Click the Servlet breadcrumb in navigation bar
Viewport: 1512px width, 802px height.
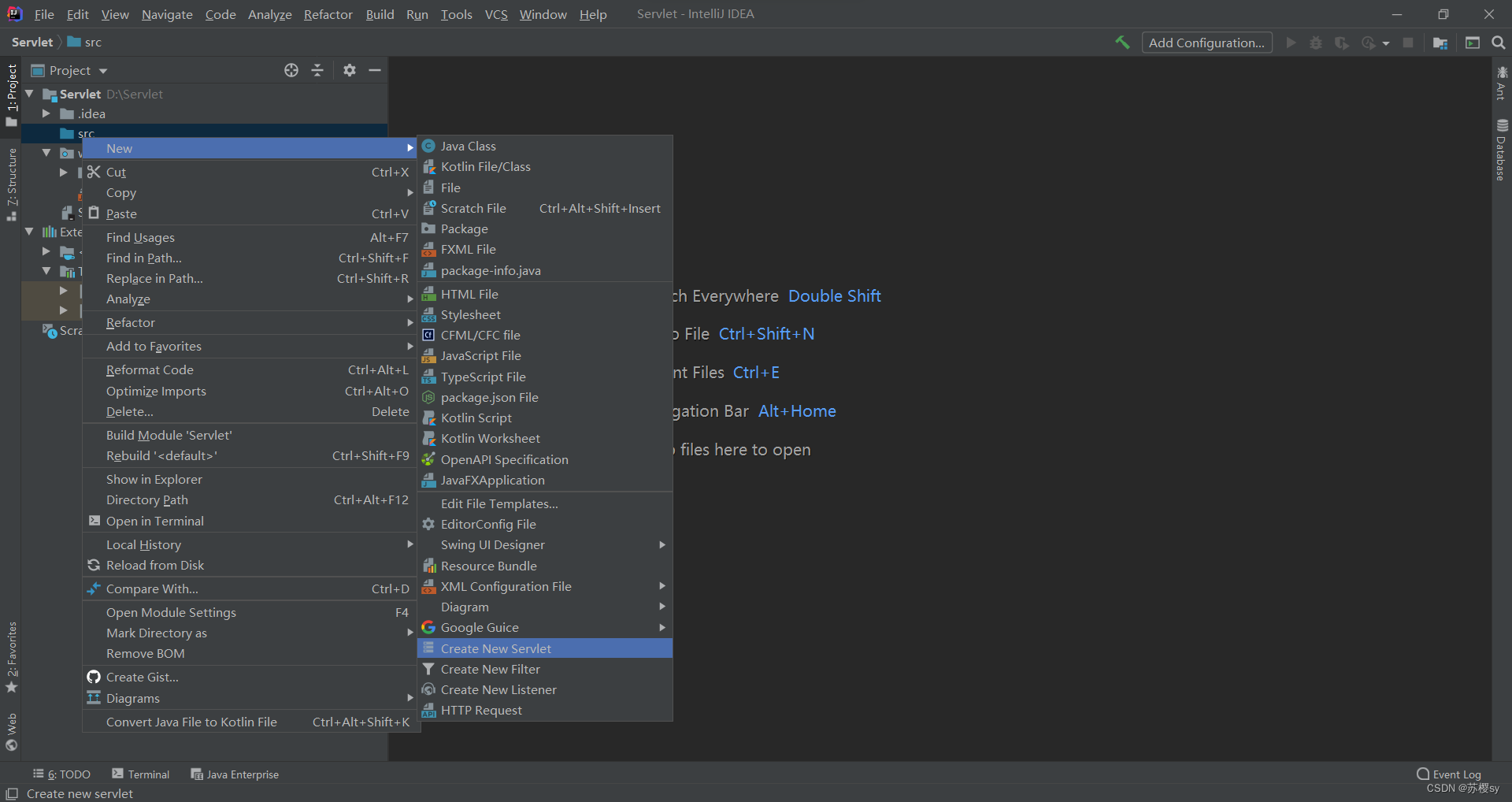(x=32, y=43)
